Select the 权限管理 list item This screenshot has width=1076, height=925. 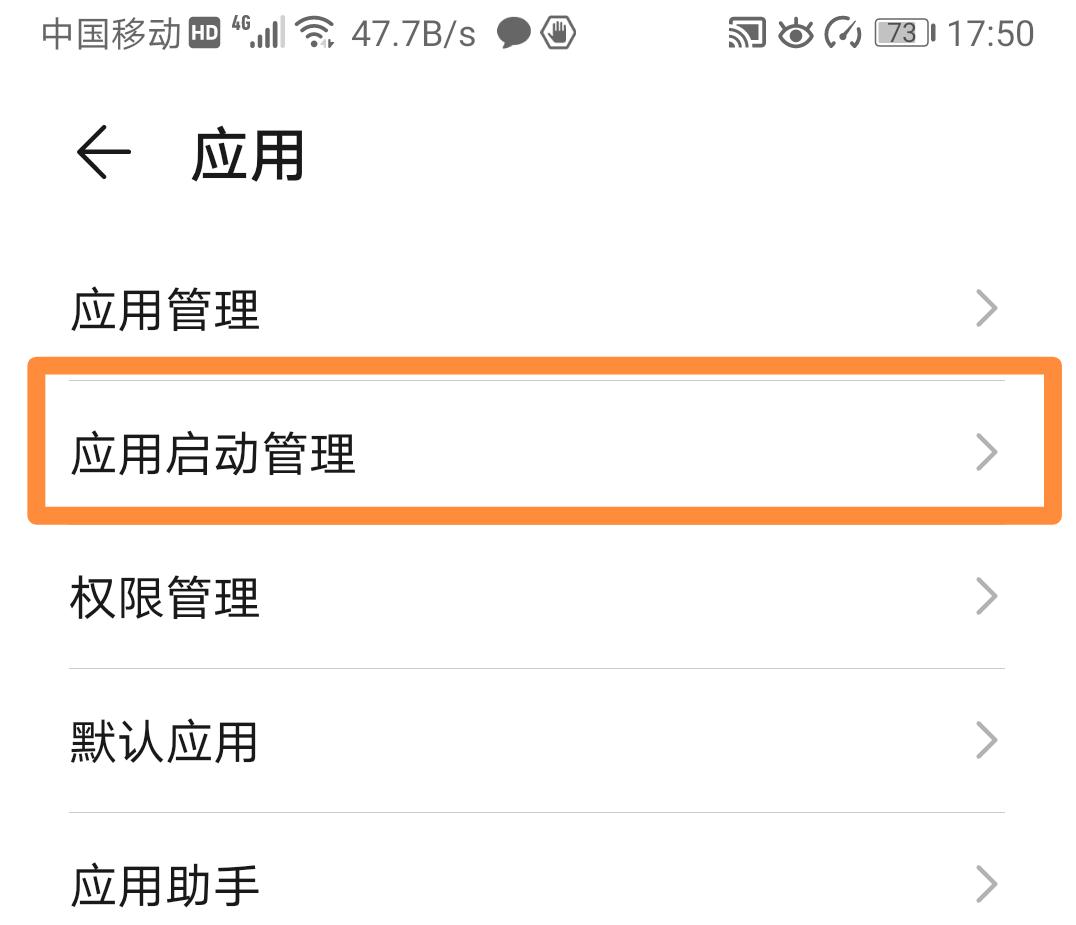[400, 597]
